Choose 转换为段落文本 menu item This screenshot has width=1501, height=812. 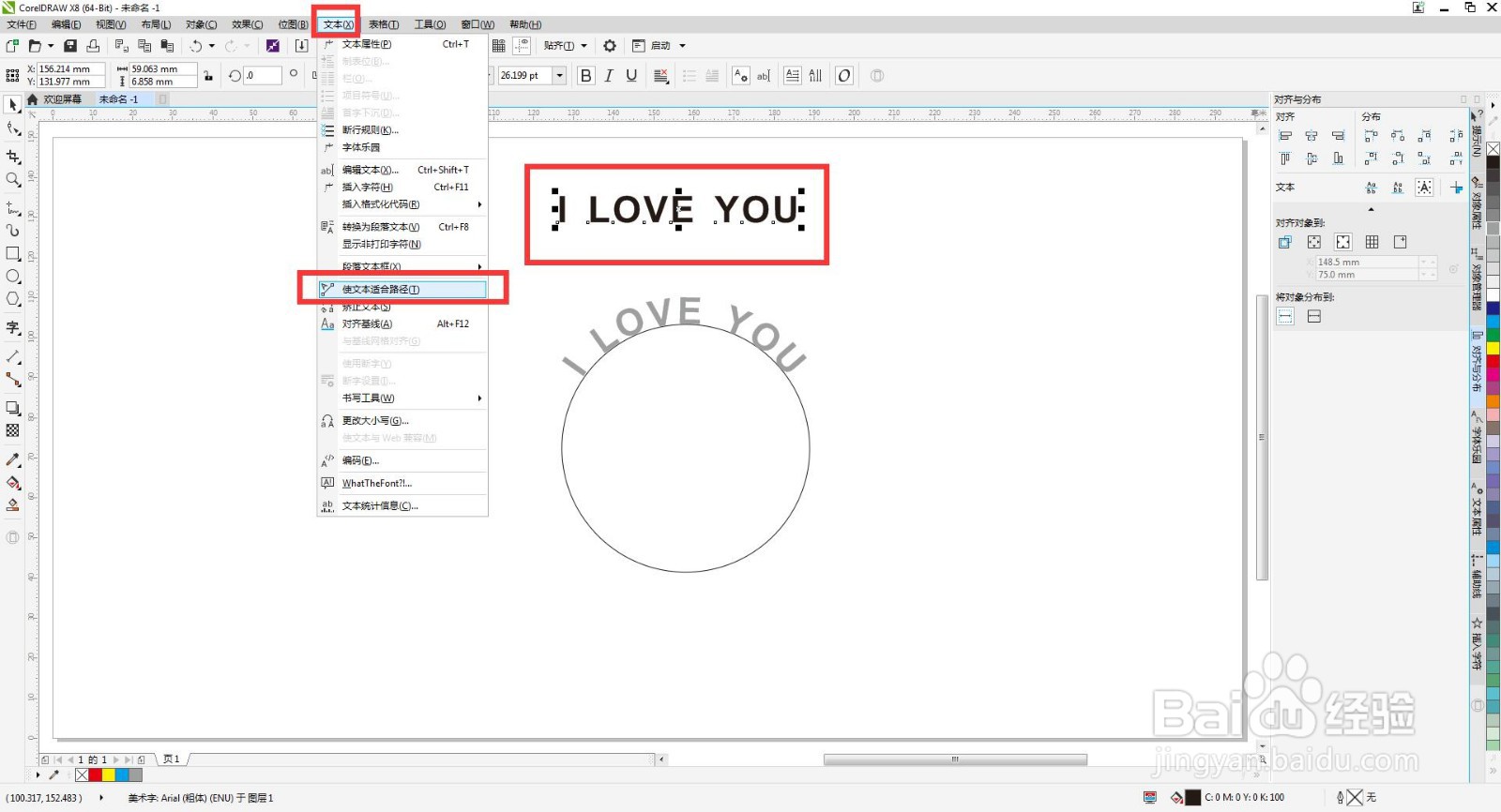(x=402, y=227)
